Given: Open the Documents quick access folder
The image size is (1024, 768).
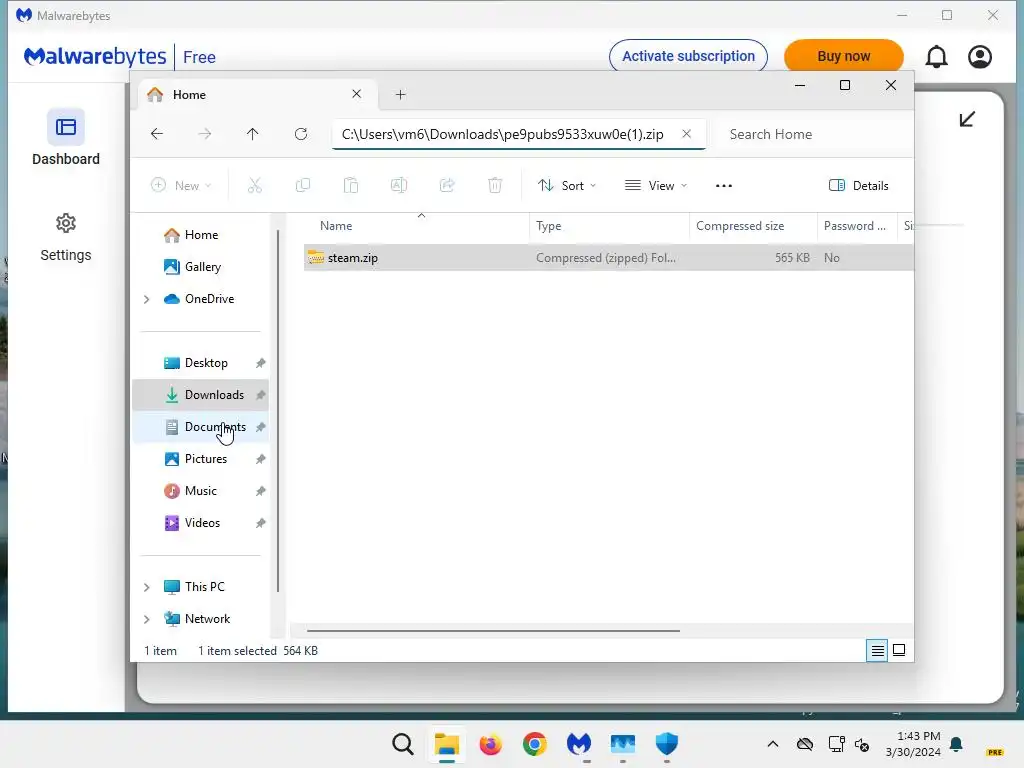Looking at the screenshot, I should [x=200, y=427].
